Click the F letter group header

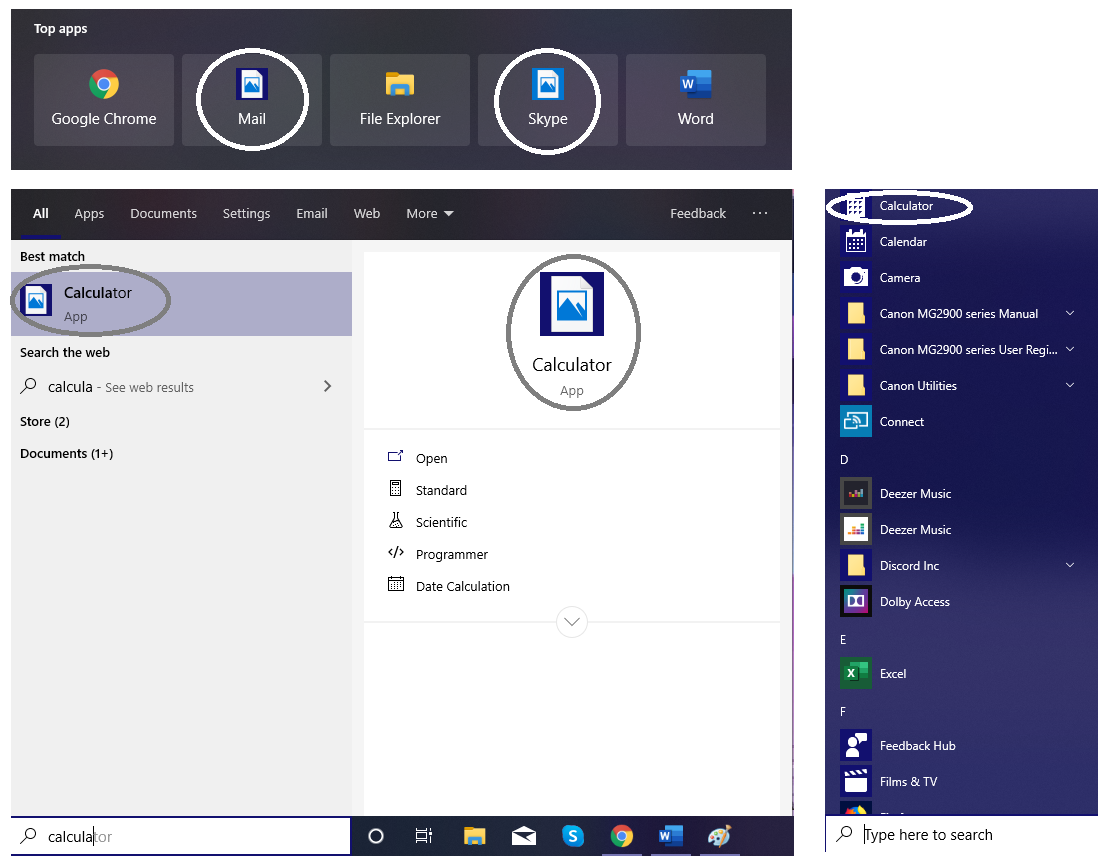pos(842,712)
